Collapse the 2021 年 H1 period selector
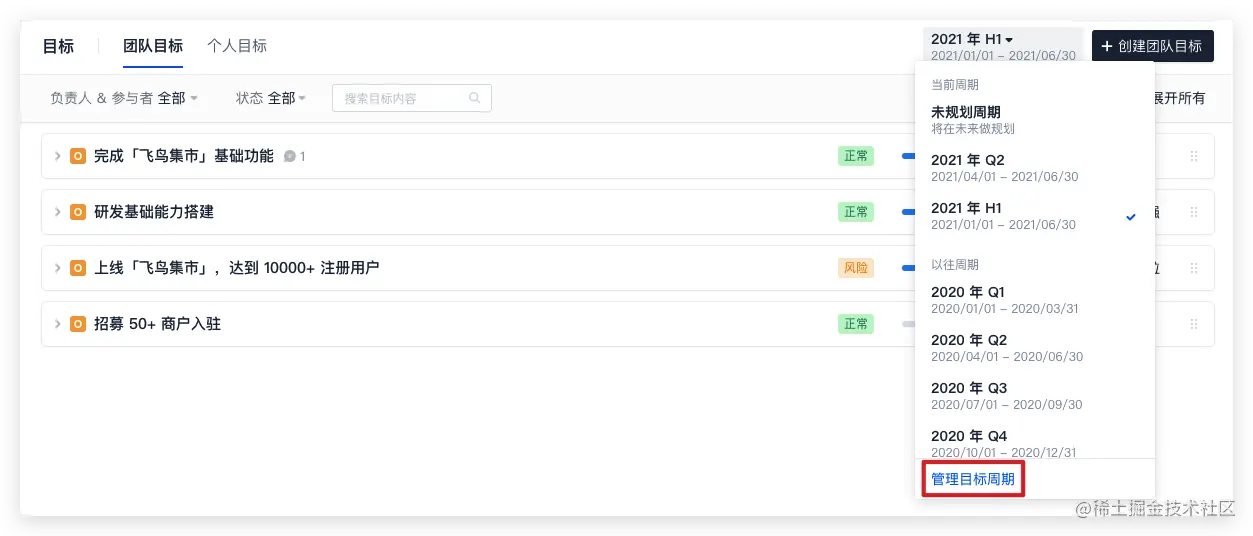 [x=1003, y=46]
